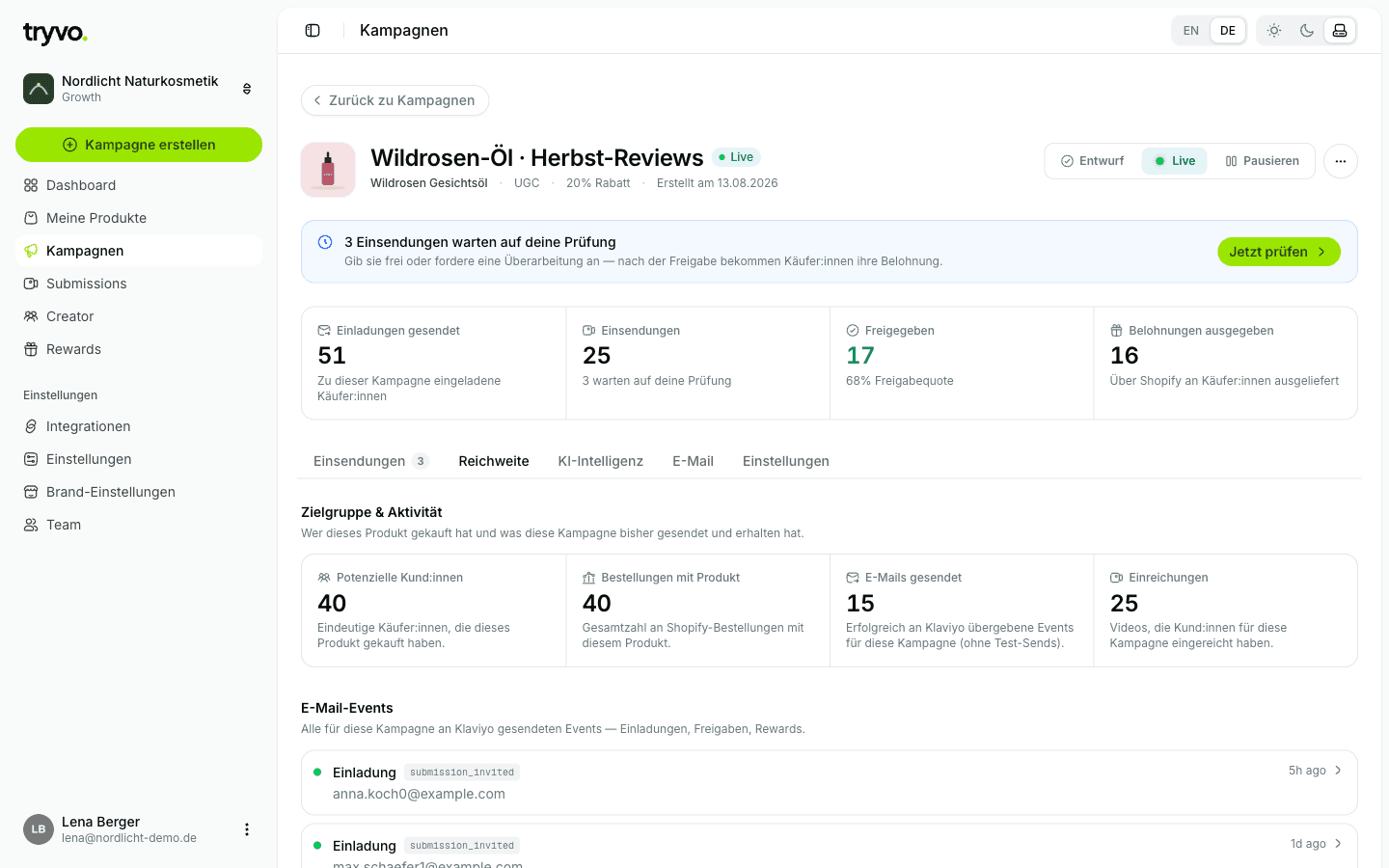Open the Rewards section

click(x=139, y=349)
